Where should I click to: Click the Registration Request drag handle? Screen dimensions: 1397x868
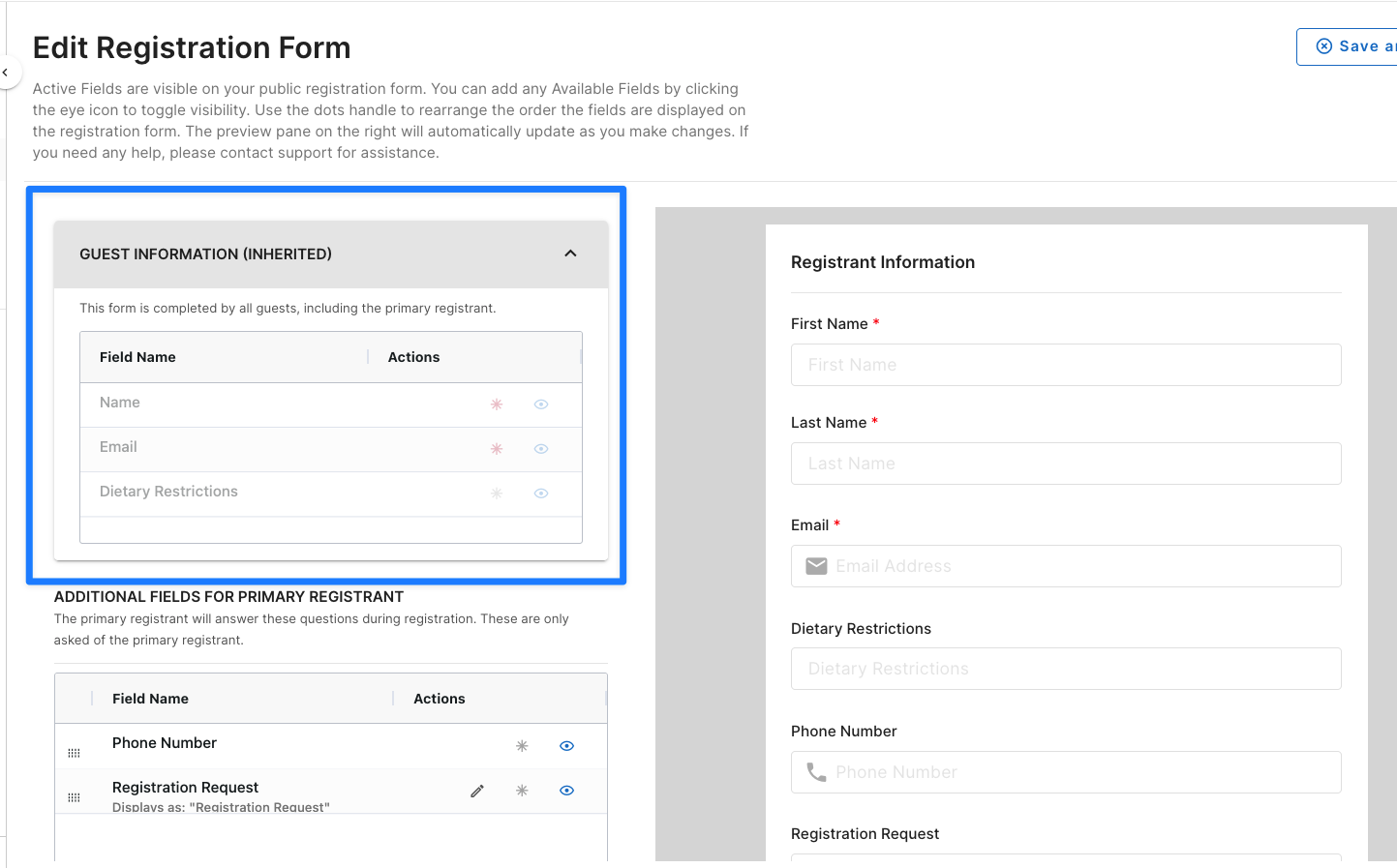tap(74, 797)
